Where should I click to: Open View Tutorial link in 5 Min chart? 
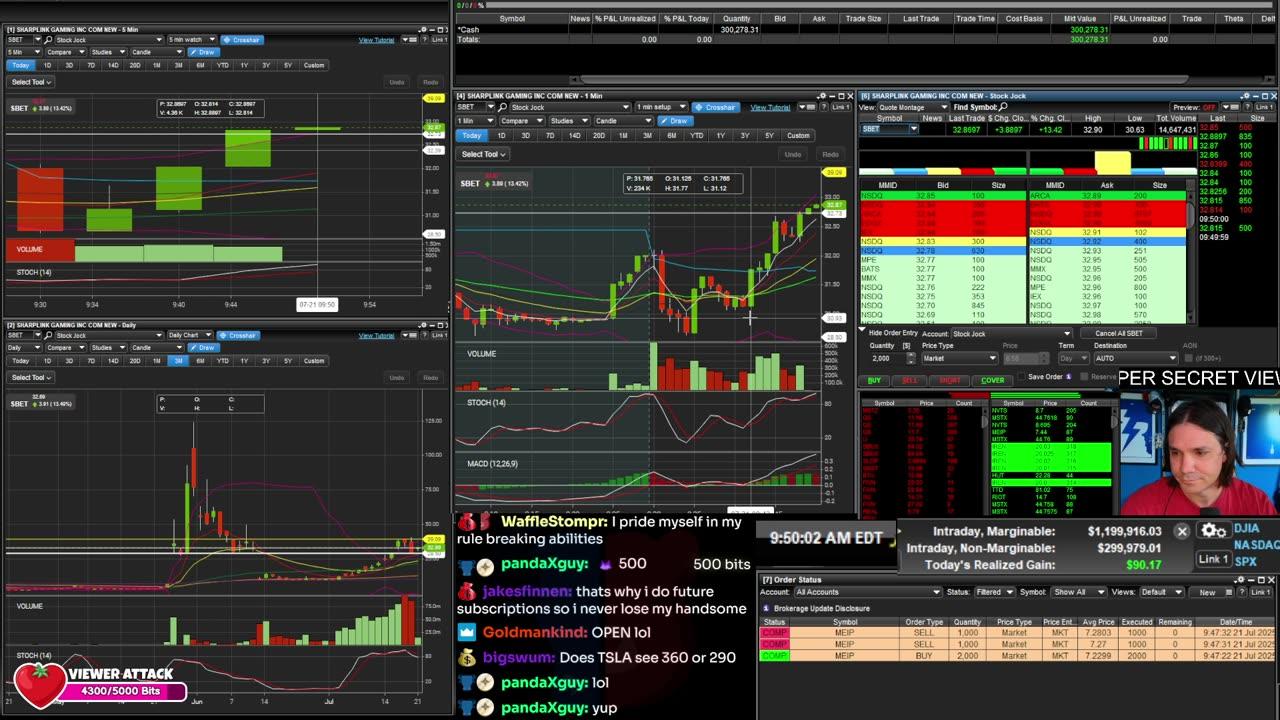(376, 40)
